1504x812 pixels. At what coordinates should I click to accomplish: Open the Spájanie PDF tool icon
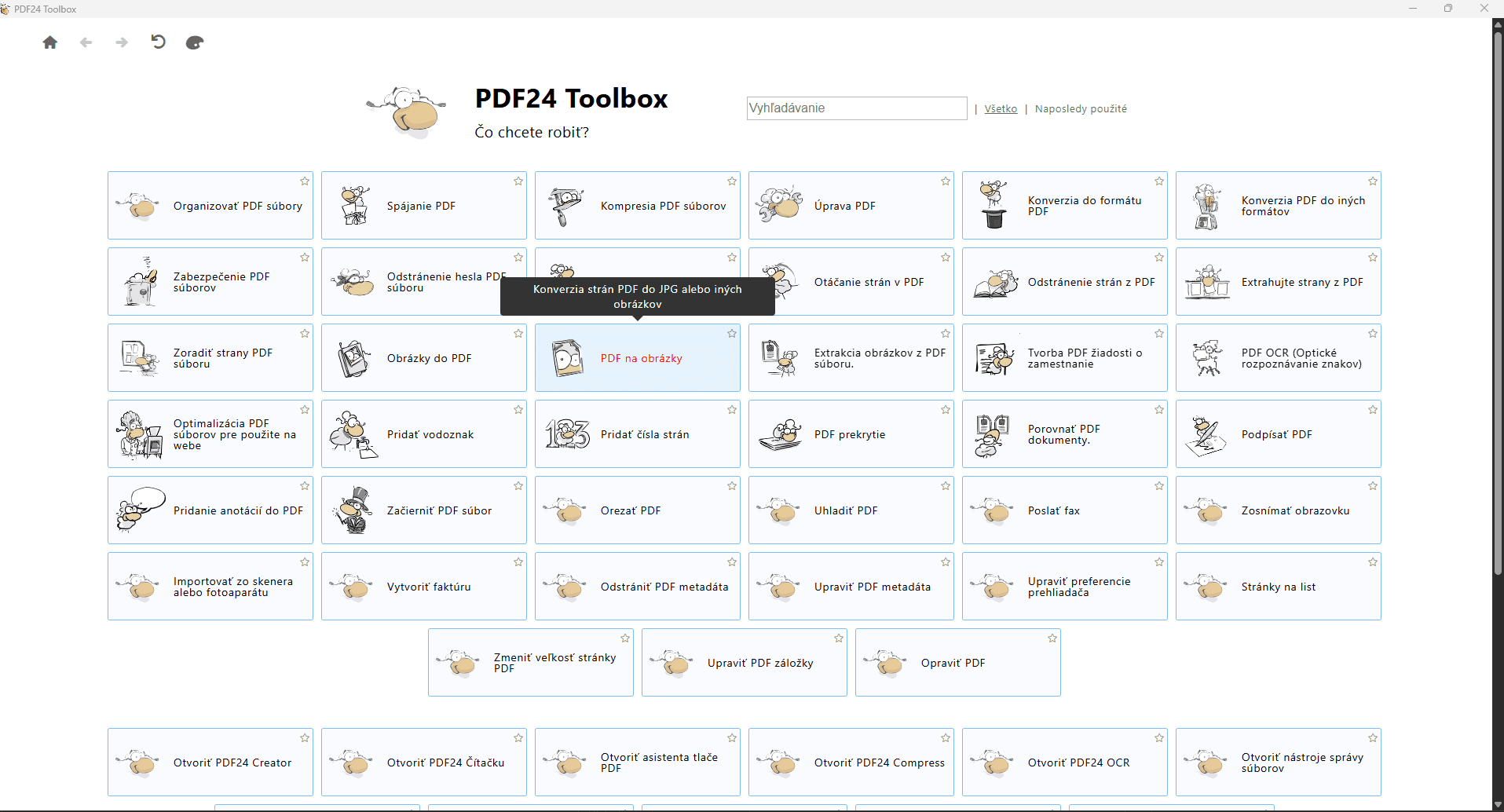point(354,206)
